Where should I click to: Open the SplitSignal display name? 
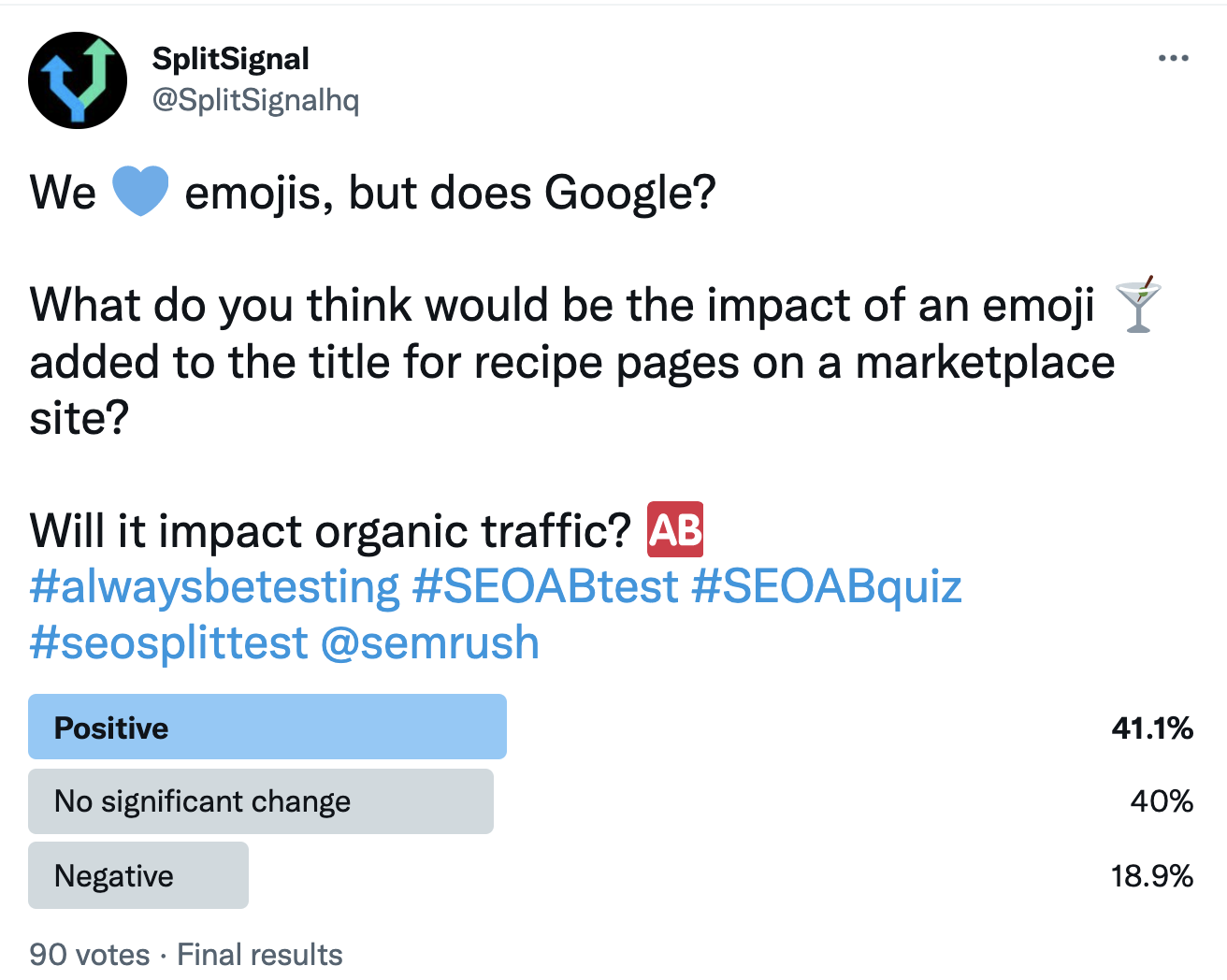click(x=230, y=59)
